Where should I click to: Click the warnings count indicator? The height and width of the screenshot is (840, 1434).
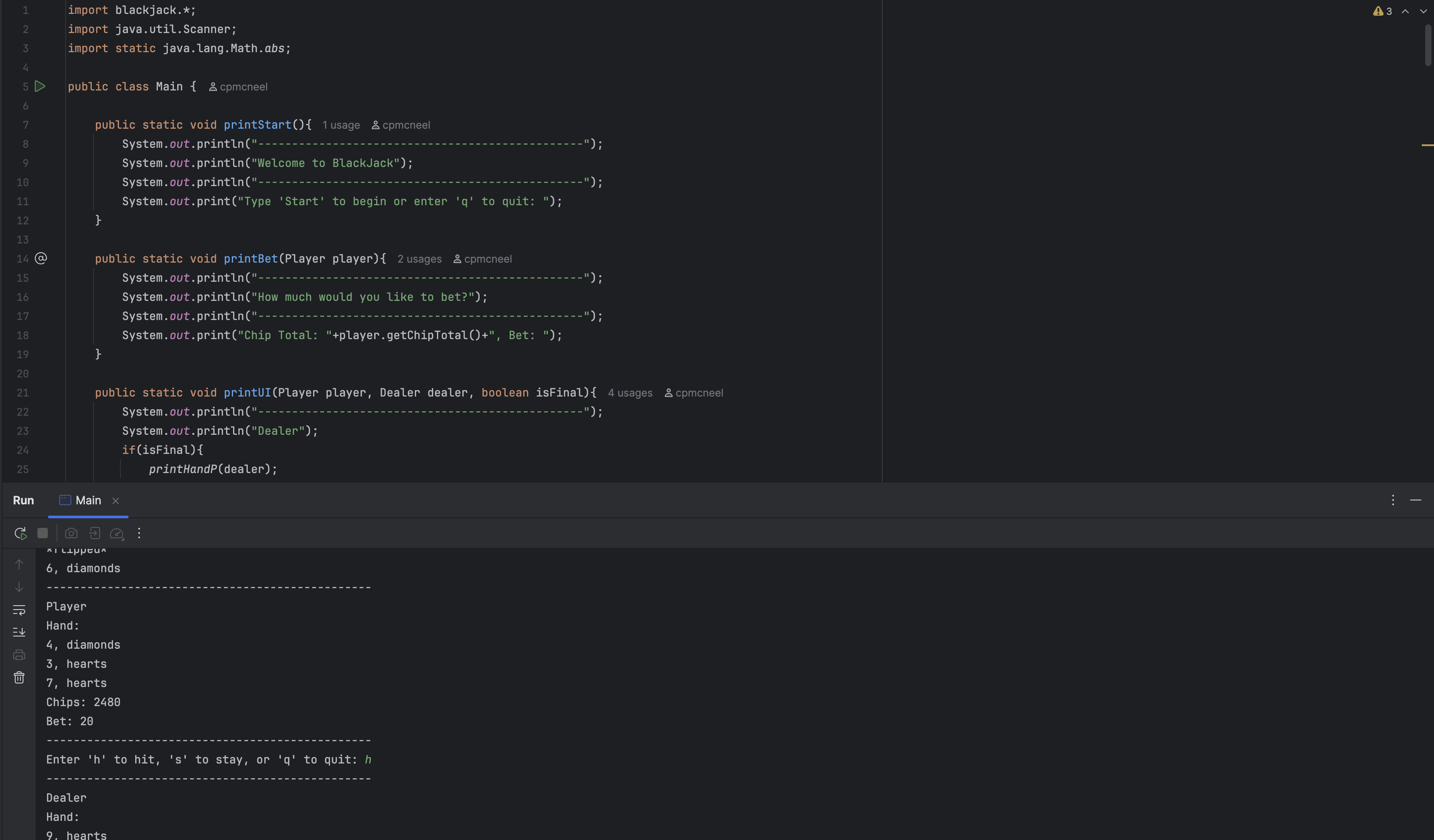point(1382,11)
